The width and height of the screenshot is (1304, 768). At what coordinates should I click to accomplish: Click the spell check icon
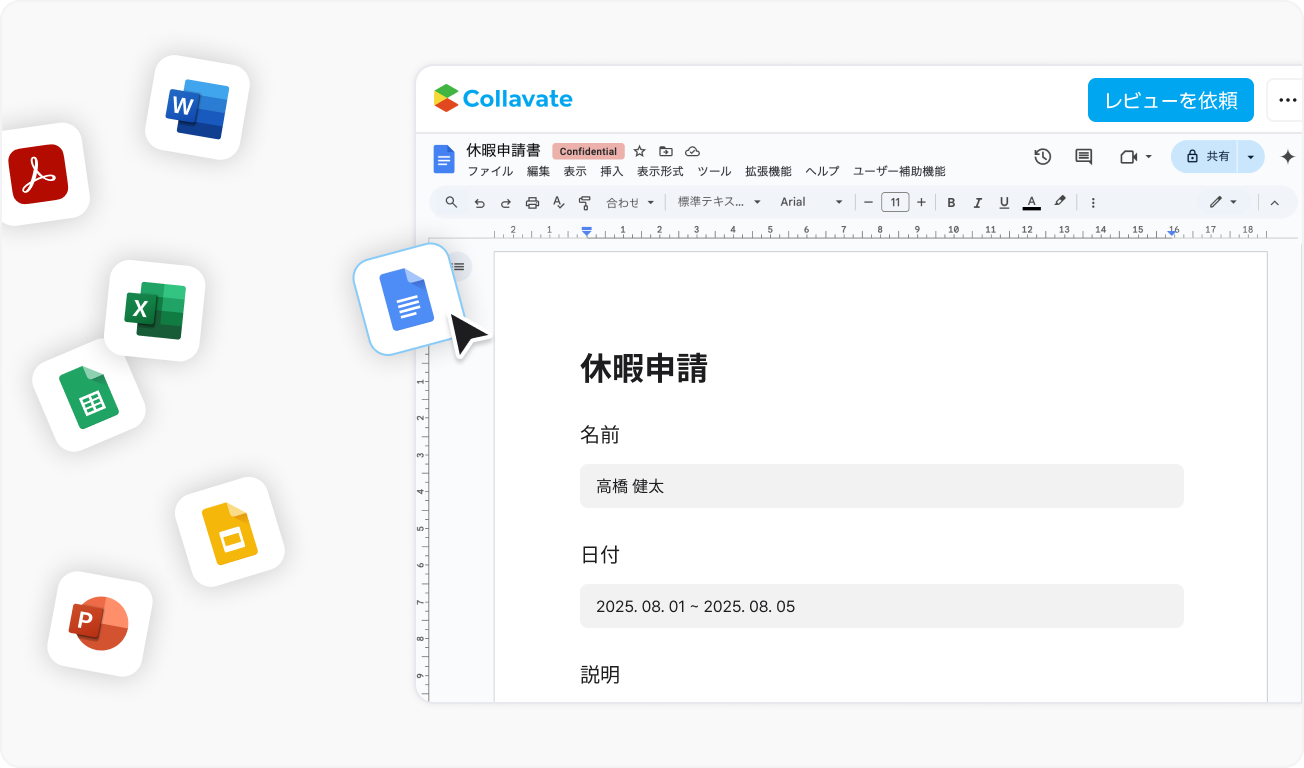(x=558, y=202)
